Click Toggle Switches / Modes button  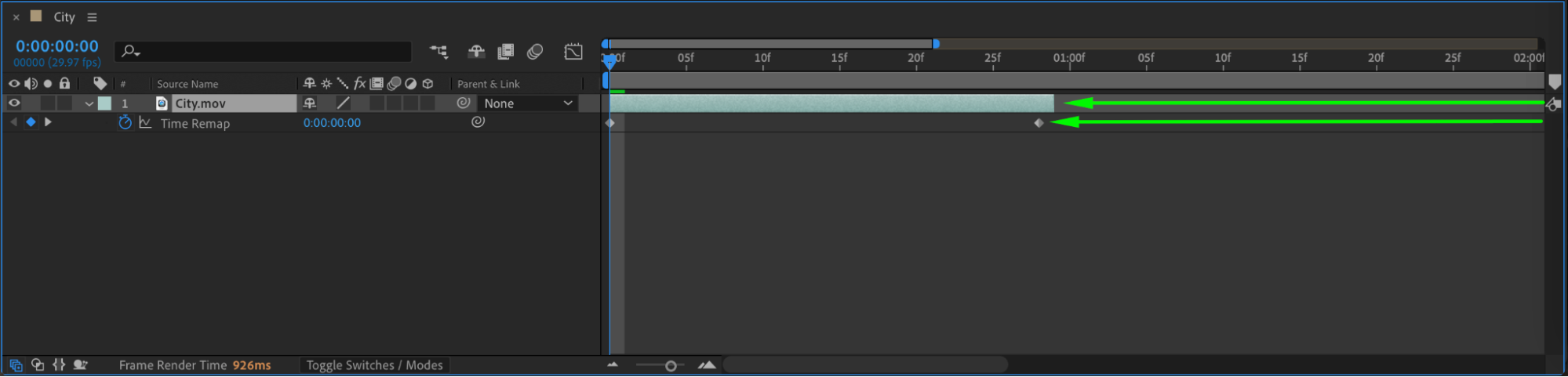coord(374,365)
